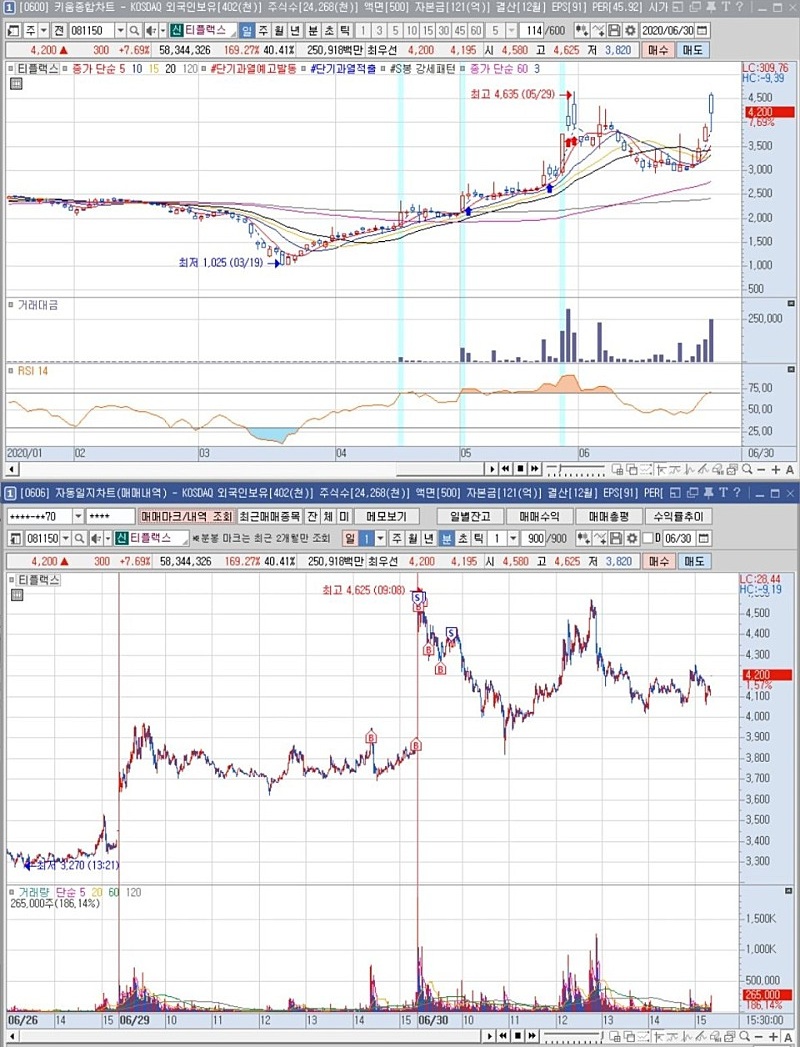The image size is (800, 1048).
Task: Select the 월 (monthly) period in top chart toolbar
Action: click(x=279, y=31)
